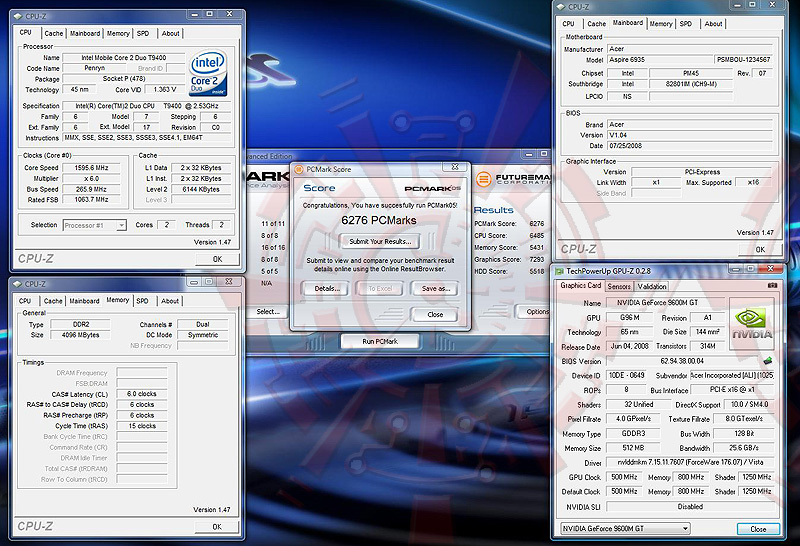Viewport: 800px width, 546px height.
Task: Open About tab in the CPU-Z Mainboard window
Action: [x=713, y=23]
